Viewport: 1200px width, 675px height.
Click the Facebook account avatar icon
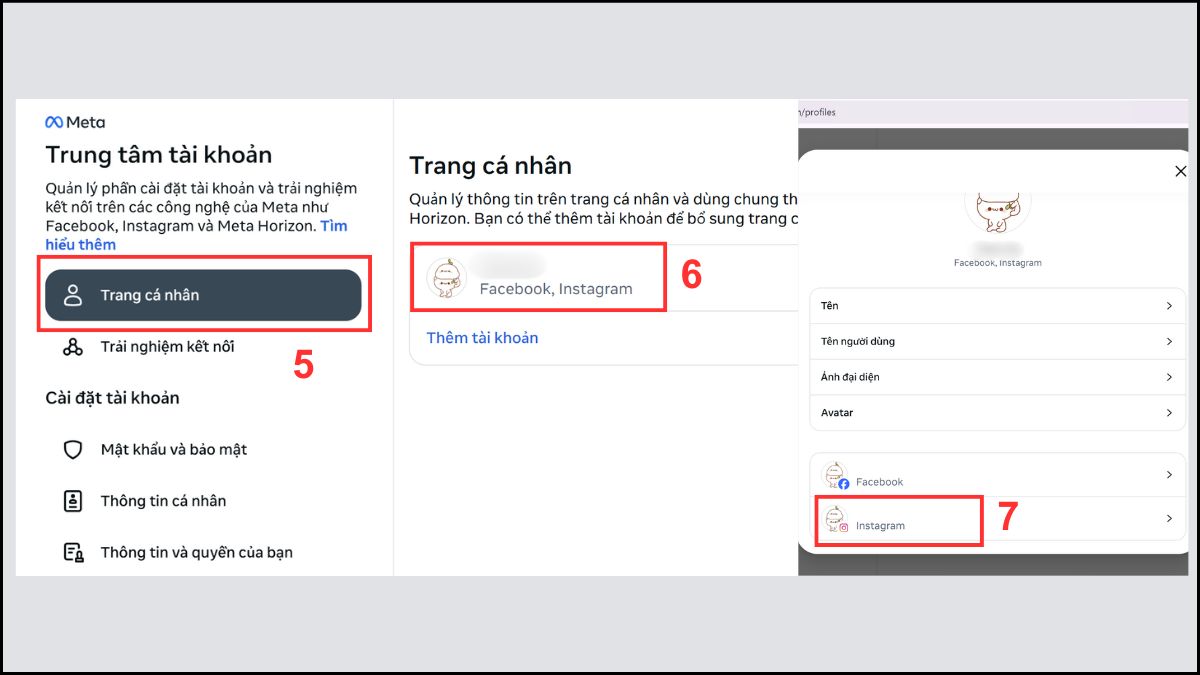(x=835, y=475)
